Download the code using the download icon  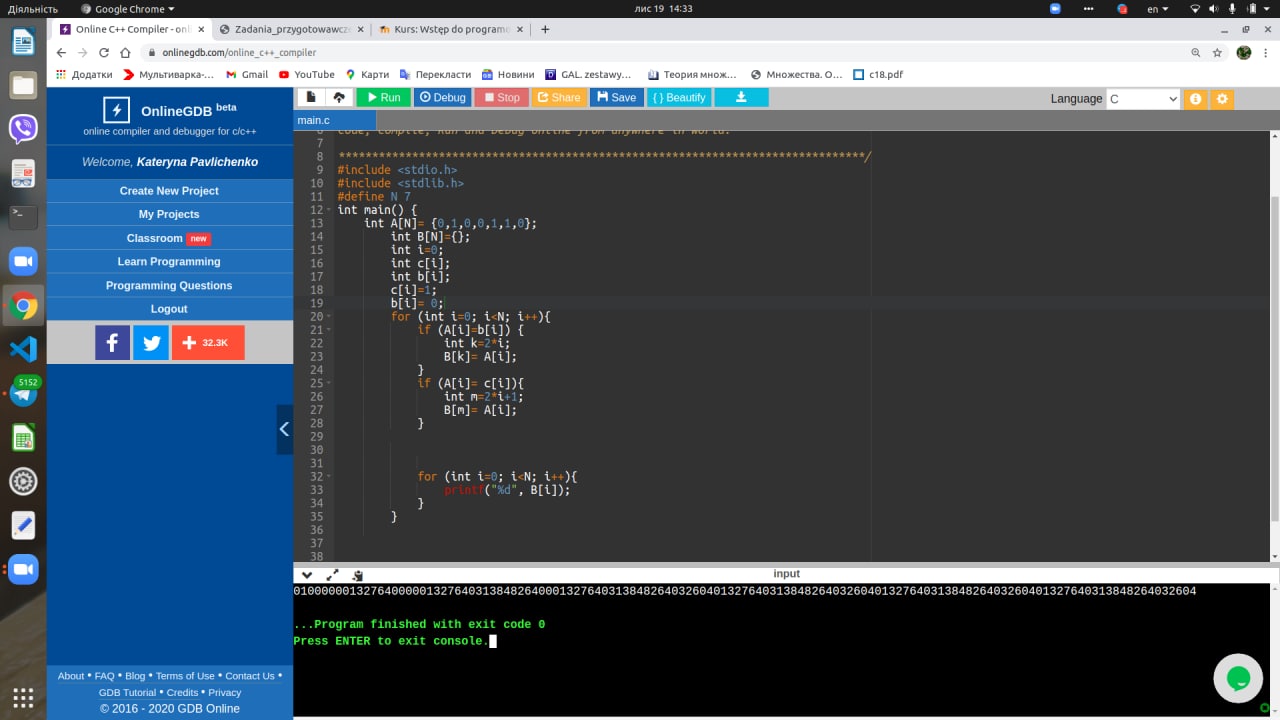click(x=741, y=97)
